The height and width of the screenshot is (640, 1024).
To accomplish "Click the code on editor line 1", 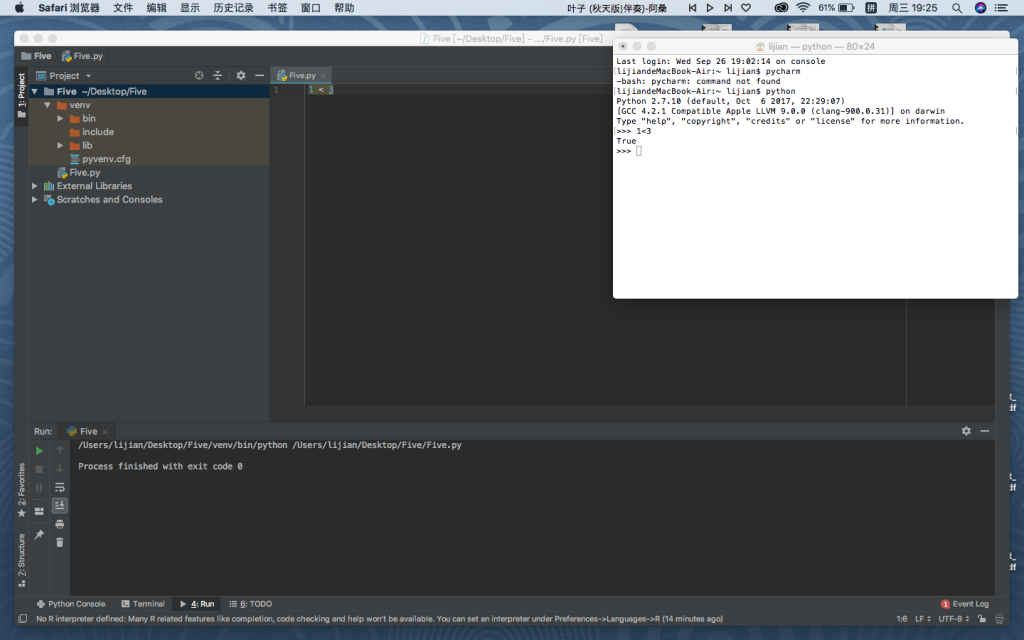I will tap(321, 89).
